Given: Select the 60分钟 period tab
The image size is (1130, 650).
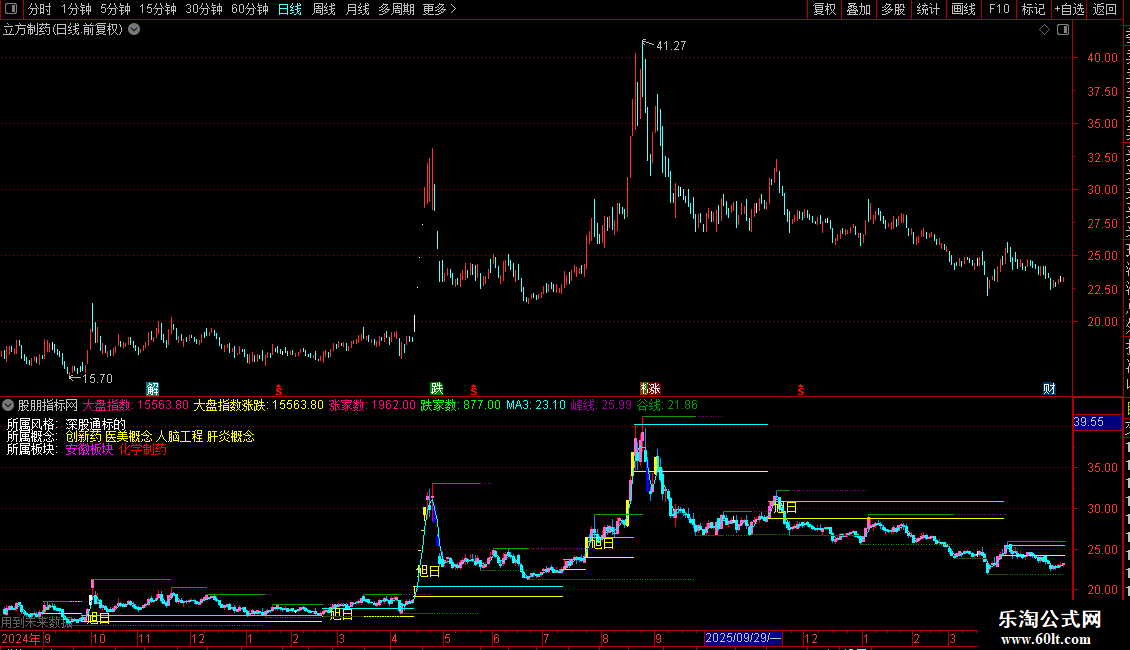Looking at the screenshot, I should click(x=250, y=9).
